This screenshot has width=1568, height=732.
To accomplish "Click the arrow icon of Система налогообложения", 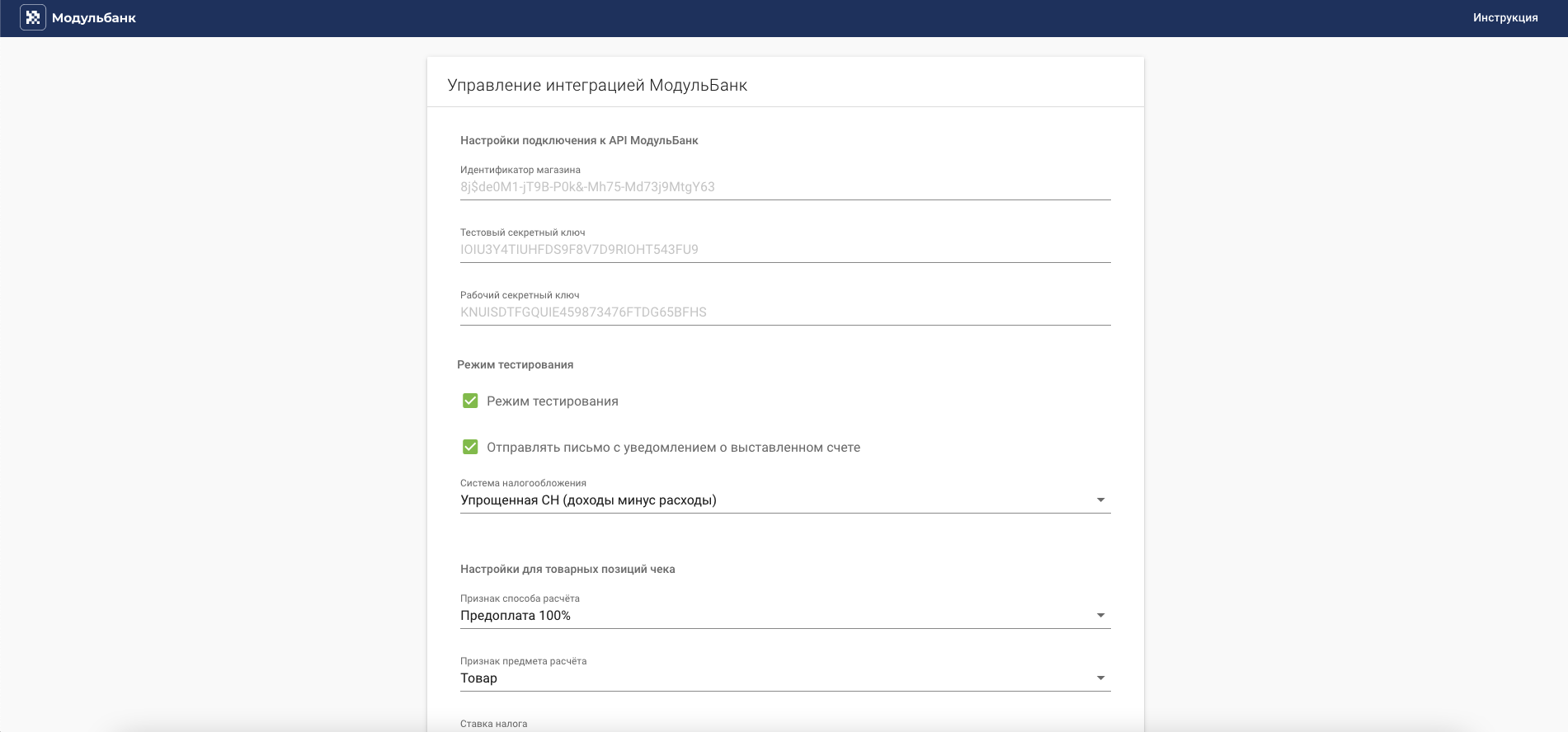I will coord(1100,500).
